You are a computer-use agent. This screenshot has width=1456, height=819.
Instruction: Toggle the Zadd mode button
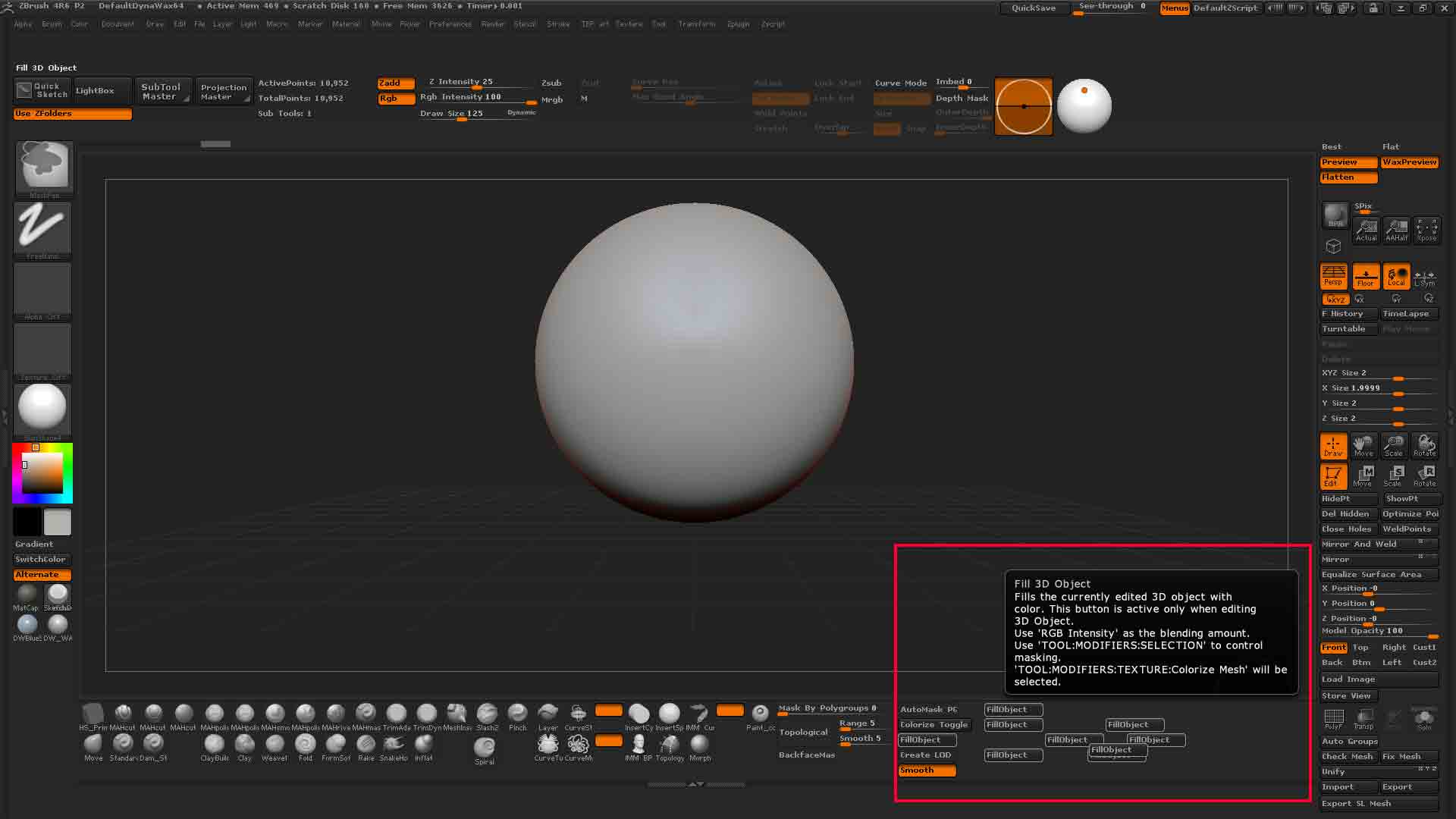(x=396, y=83)
